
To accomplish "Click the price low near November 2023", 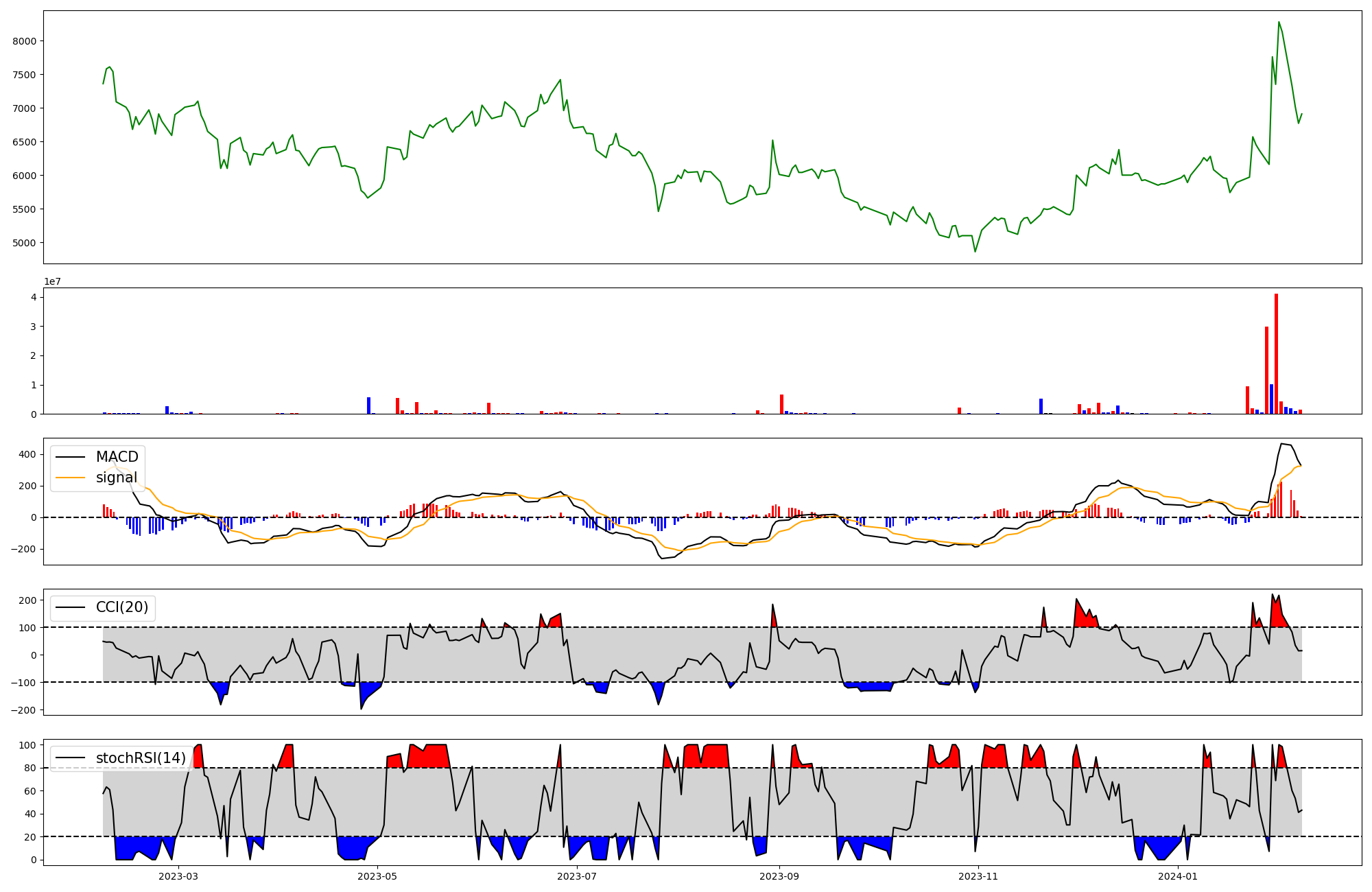I will pyautogui.click(x=975, y=251).
